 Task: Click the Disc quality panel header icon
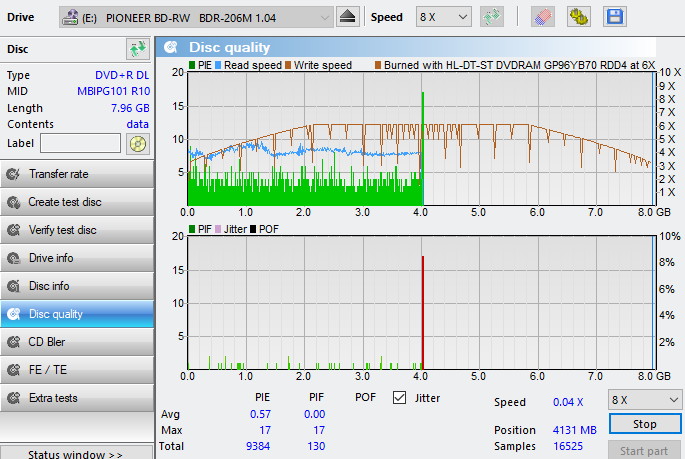coord(172,47)
